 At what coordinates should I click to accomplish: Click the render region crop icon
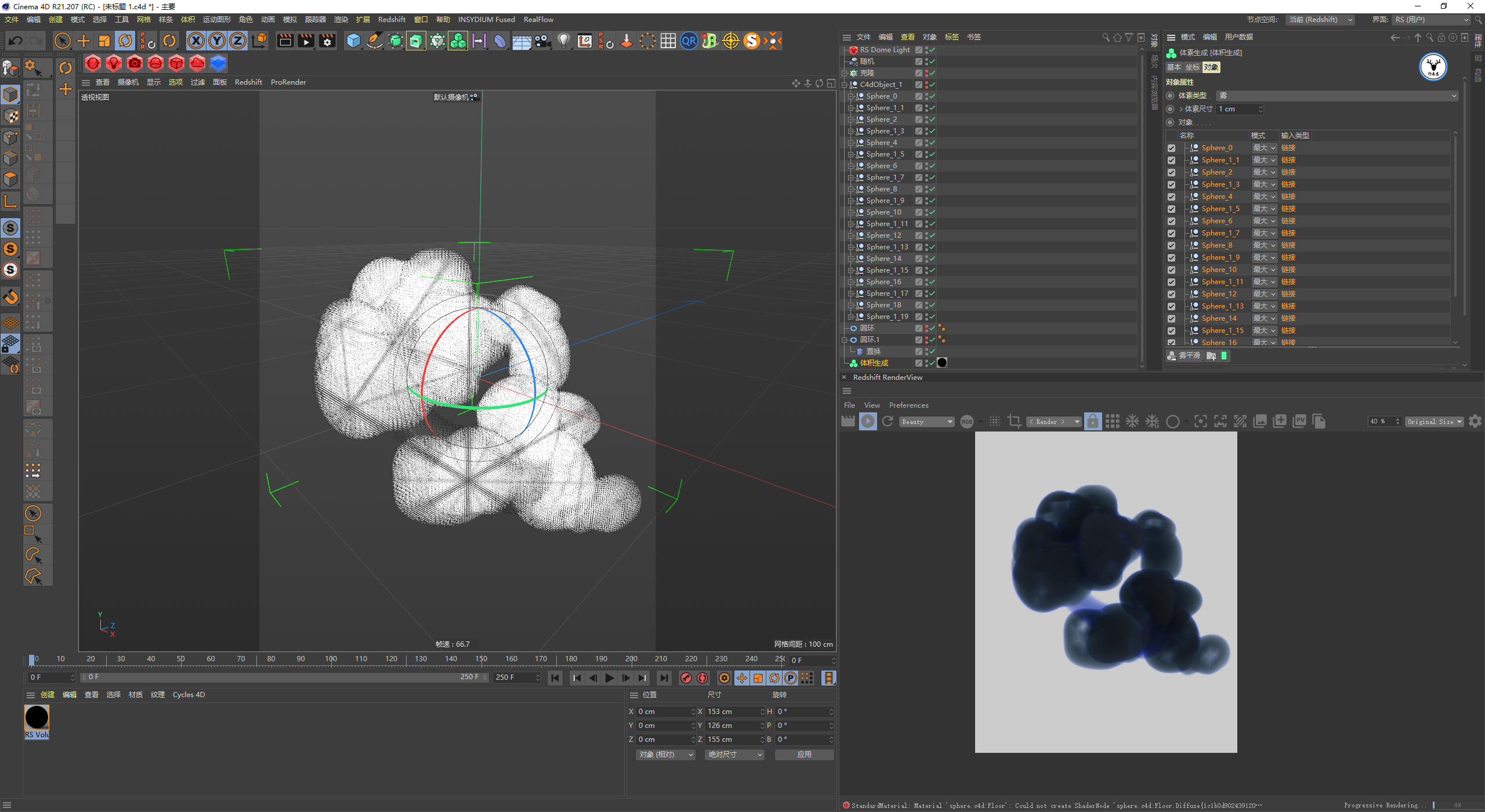[1015, 422]
